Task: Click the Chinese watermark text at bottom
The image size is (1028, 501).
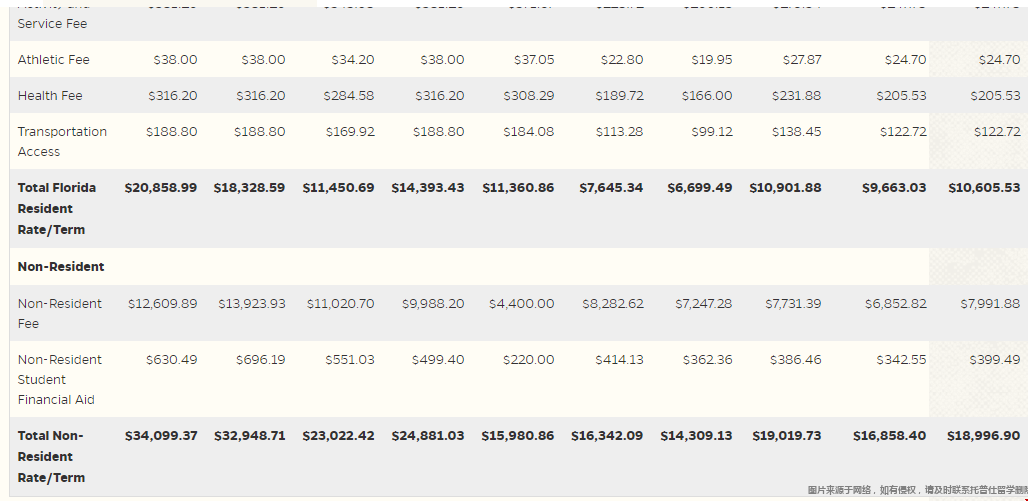Action: 917,490
